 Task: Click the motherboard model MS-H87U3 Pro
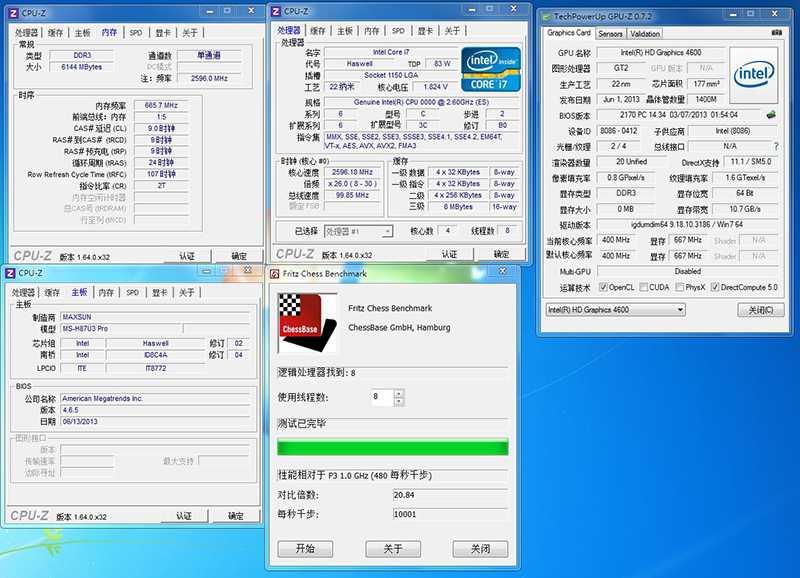(x=121, y=329)
